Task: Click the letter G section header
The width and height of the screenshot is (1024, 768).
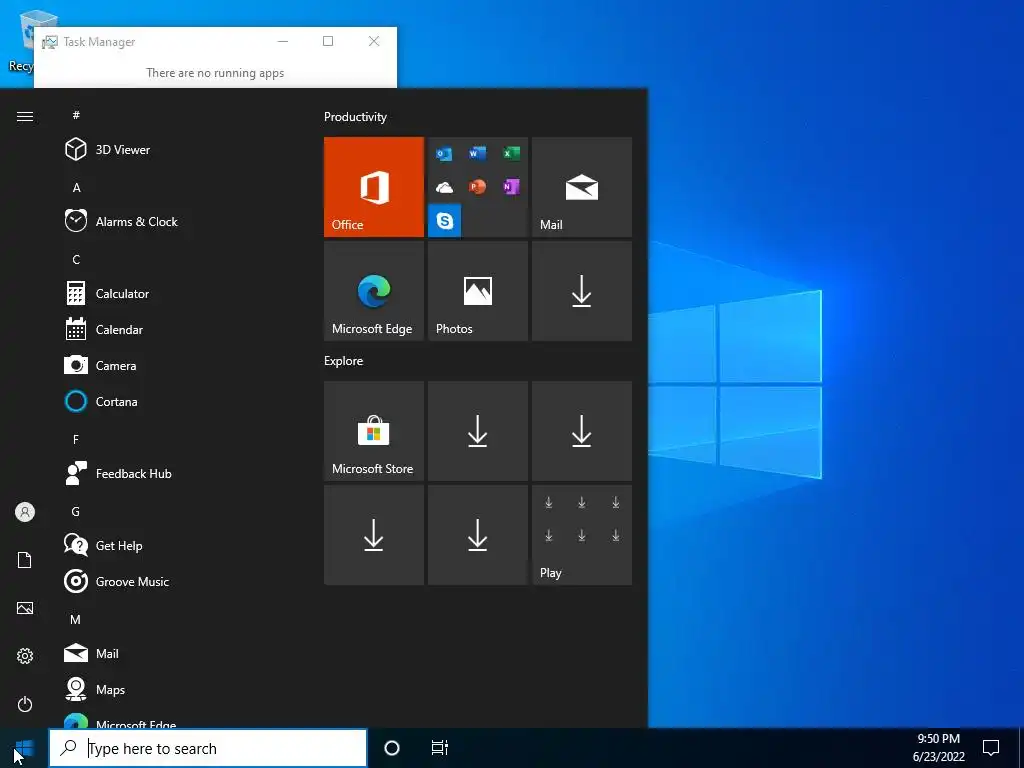Action: (76, 511)
